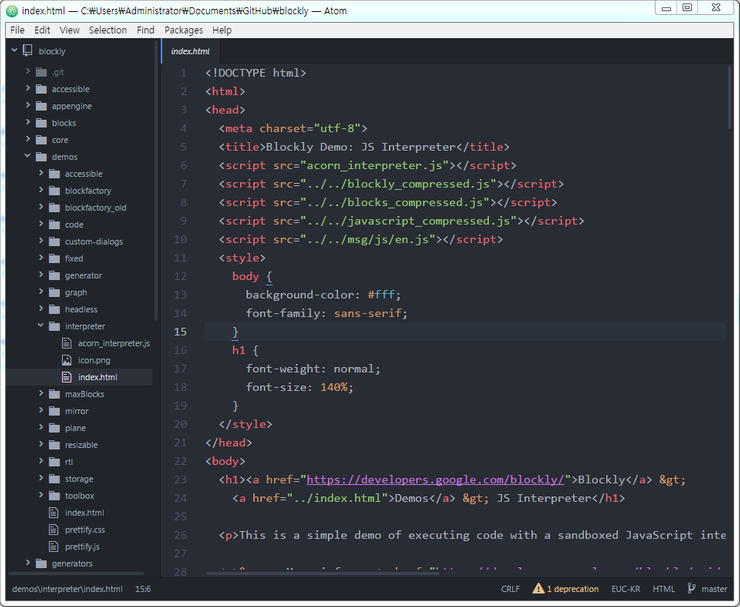
Task: Change the EUC-KR file encoding
Action: coord(625,589)
